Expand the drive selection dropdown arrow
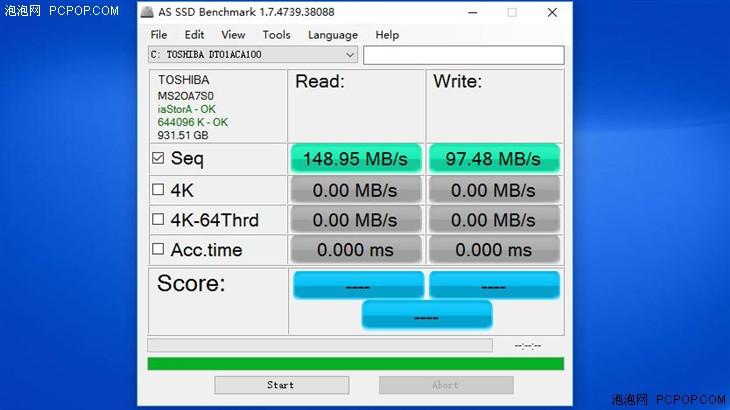Viewport: 730px width, 410px height. coord(350,55)
